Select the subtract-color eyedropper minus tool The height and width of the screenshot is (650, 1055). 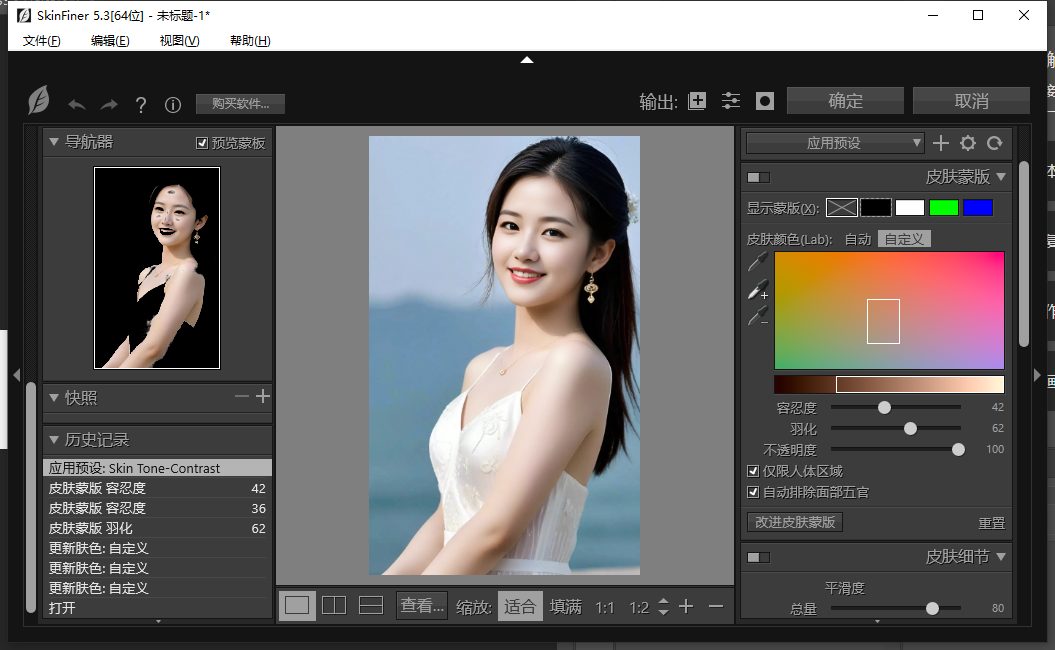tap(758, 316)
